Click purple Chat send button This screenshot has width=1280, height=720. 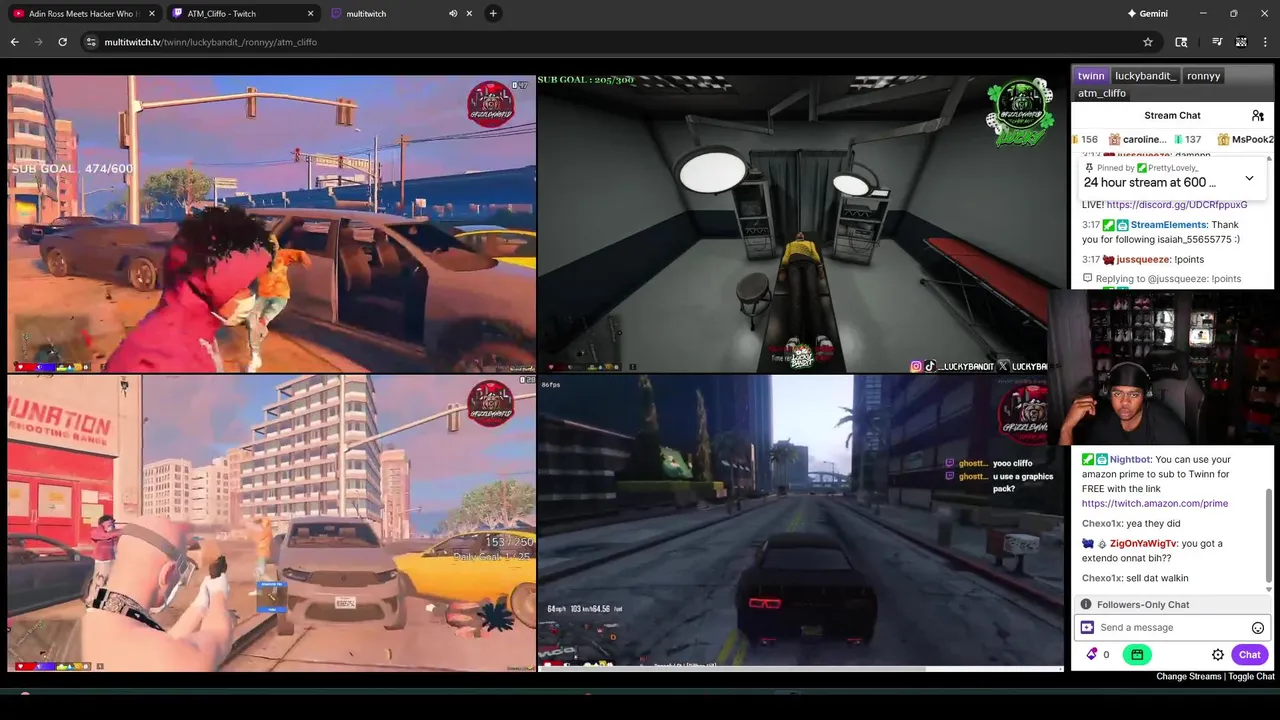coord(1250,655)
